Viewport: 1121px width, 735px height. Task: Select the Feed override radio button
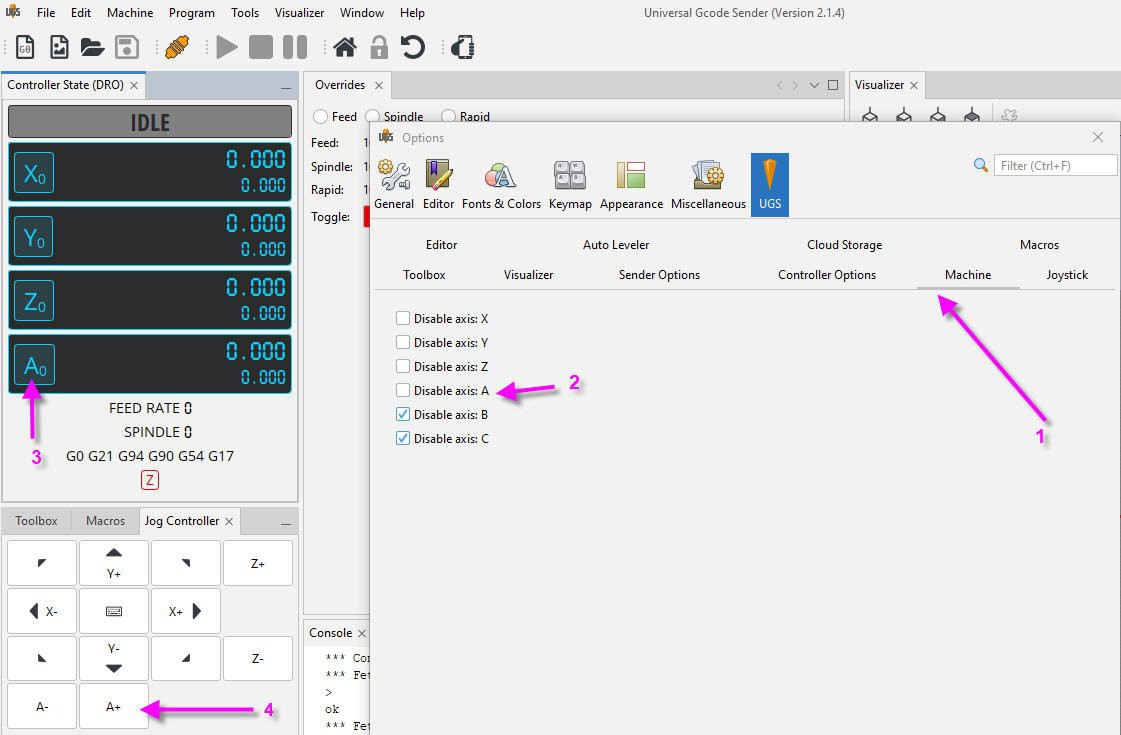point(320,117)
